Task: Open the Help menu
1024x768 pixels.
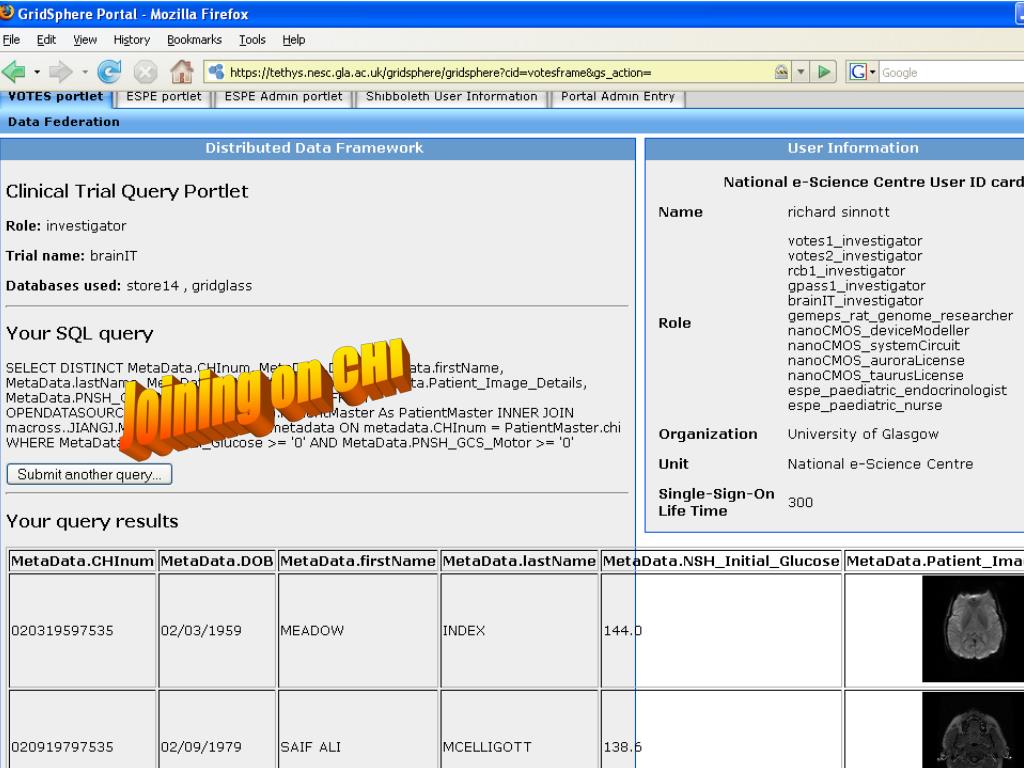Action: [x=293, y=40]
